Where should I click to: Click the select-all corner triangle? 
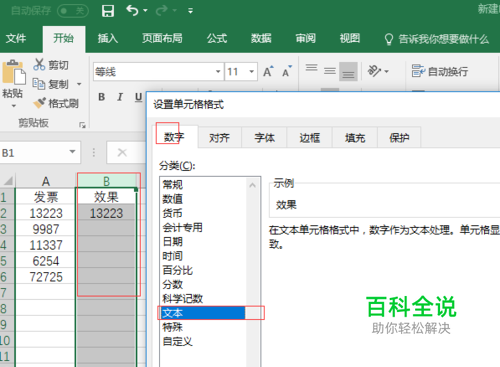[8, 181]
